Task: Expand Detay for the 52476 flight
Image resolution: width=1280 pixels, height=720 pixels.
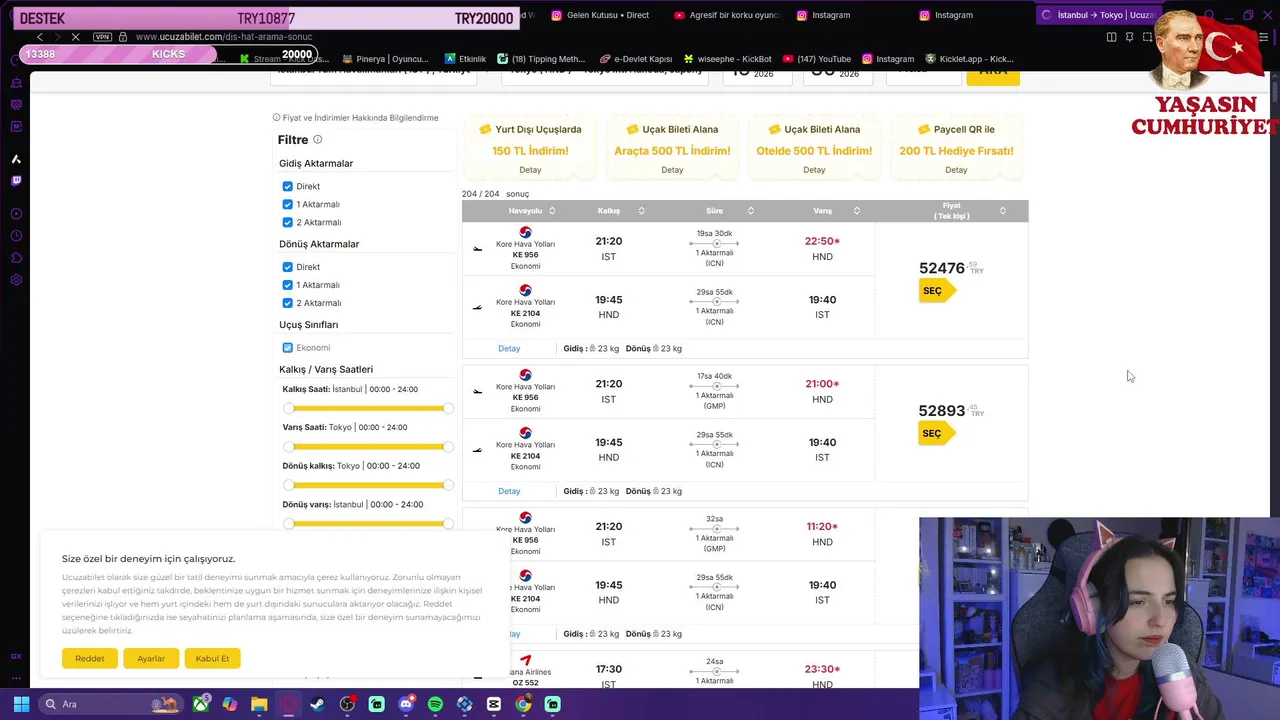Action: tap(509, 348)
